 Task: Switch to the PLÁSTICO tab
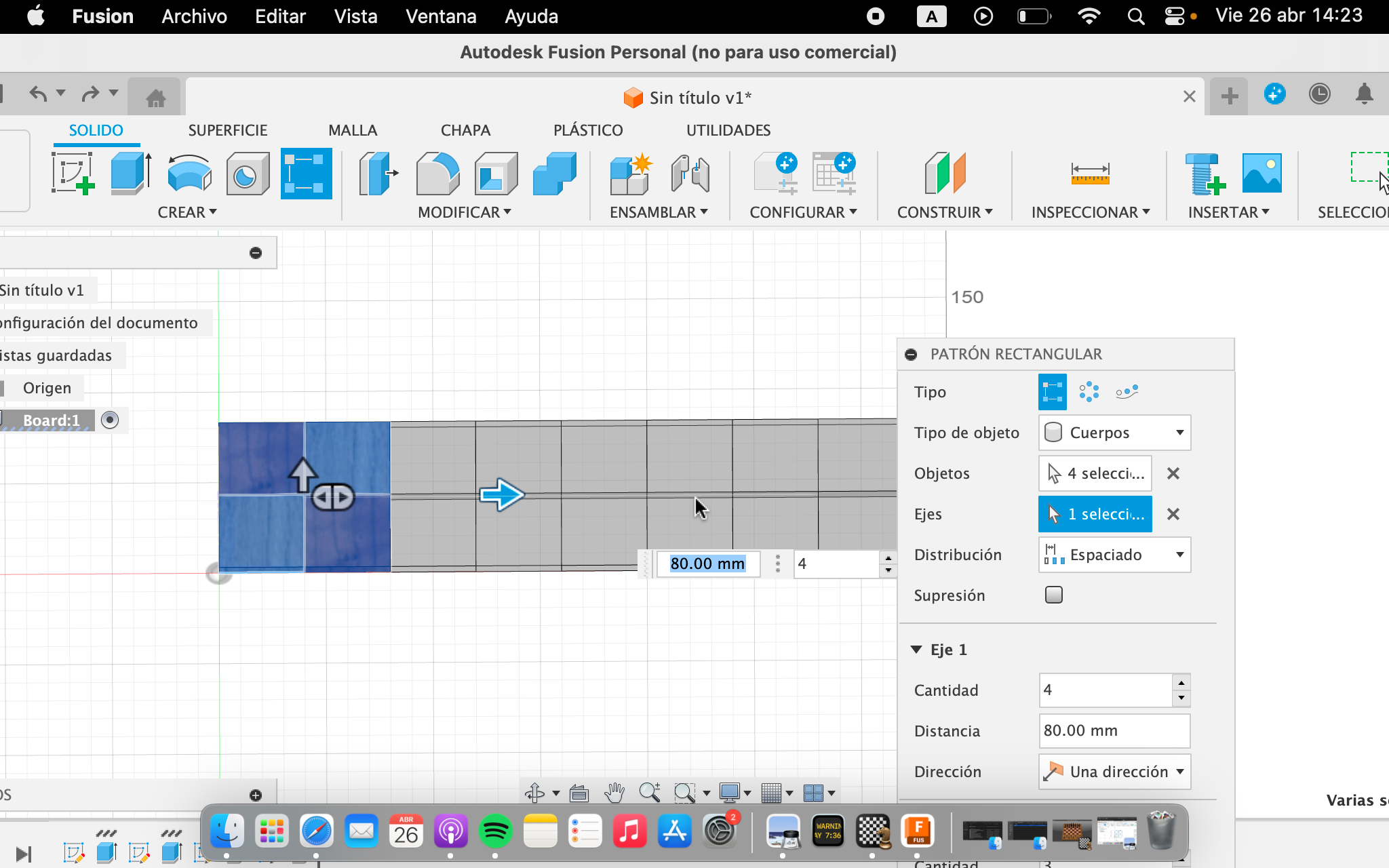[588, 130]
